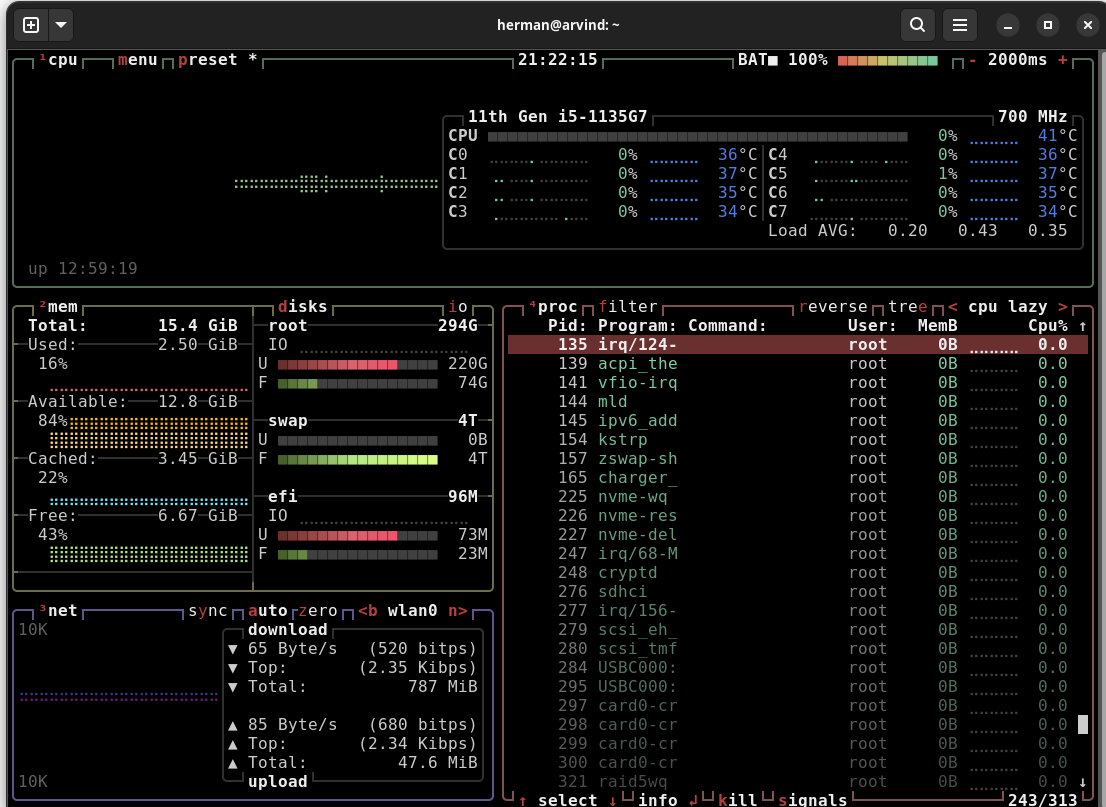Select previous sort column with left arrow
This screenshot has height=807, width=1106.
click(x=953, y=307)
